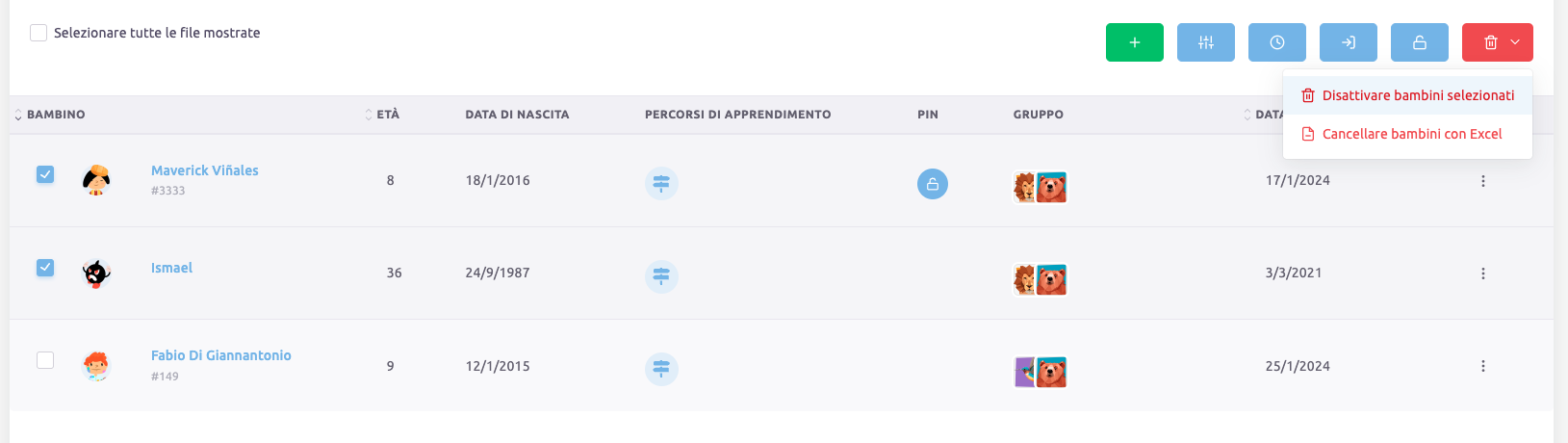This screenshot has width=1568, height=443.
Task: Open the filter sliders button
Action: click(x=1205, y=42)
